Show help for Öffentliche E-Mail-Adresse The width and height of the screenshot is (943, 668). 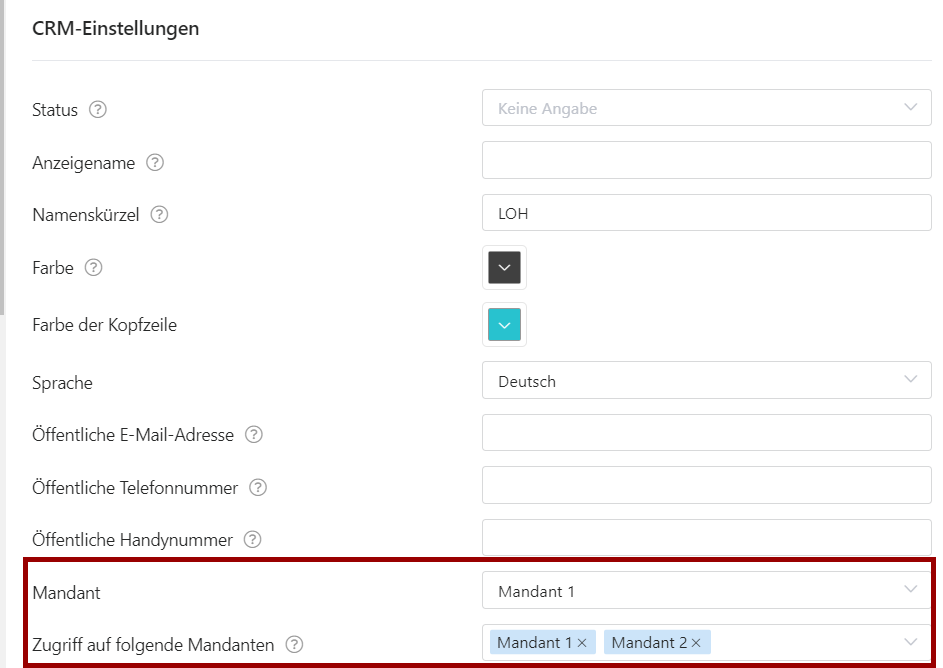tap(254, 435)
